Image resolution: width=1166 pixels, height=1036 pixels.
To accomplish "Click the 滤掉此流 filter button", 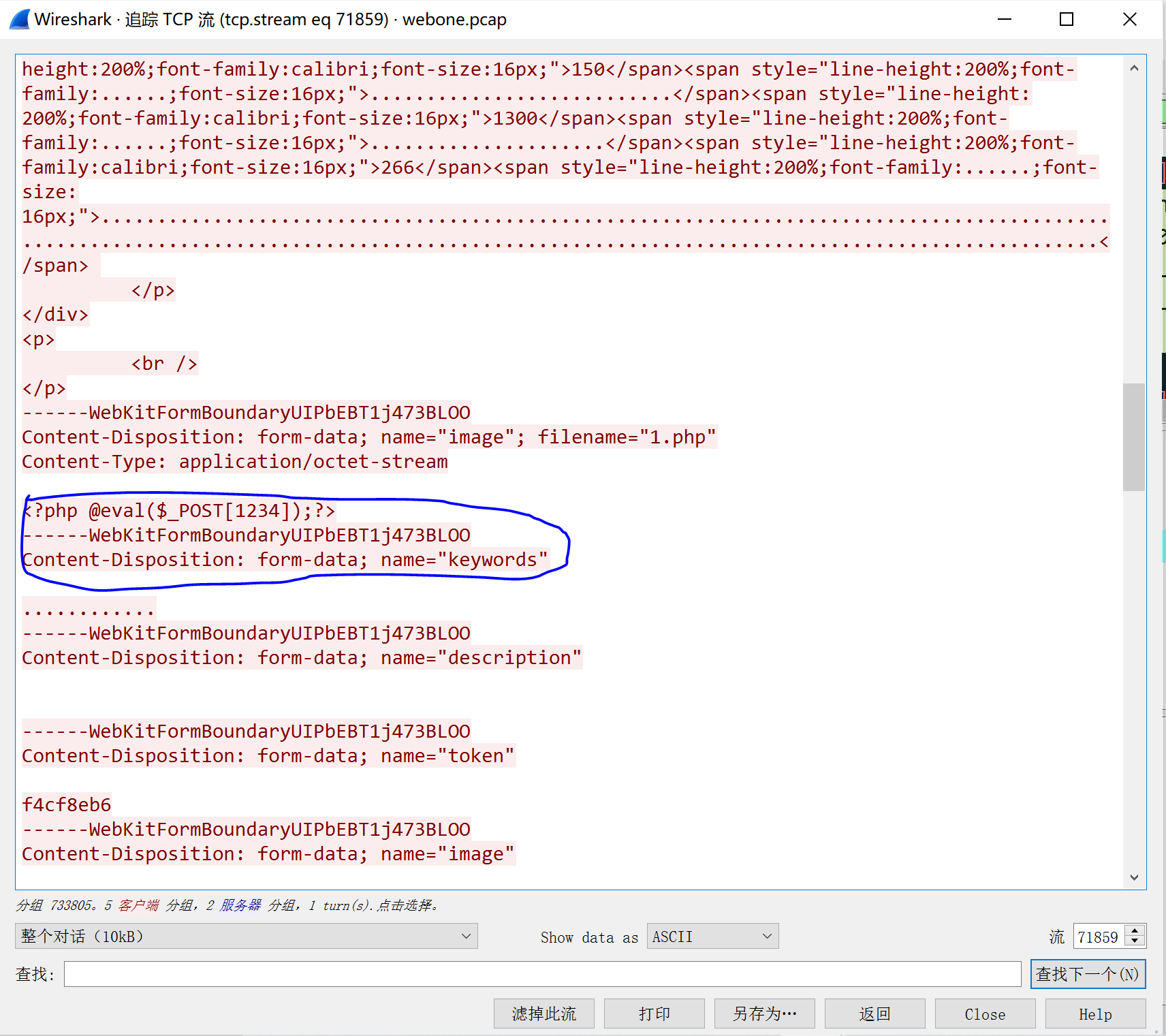I will coord(543,1014).
